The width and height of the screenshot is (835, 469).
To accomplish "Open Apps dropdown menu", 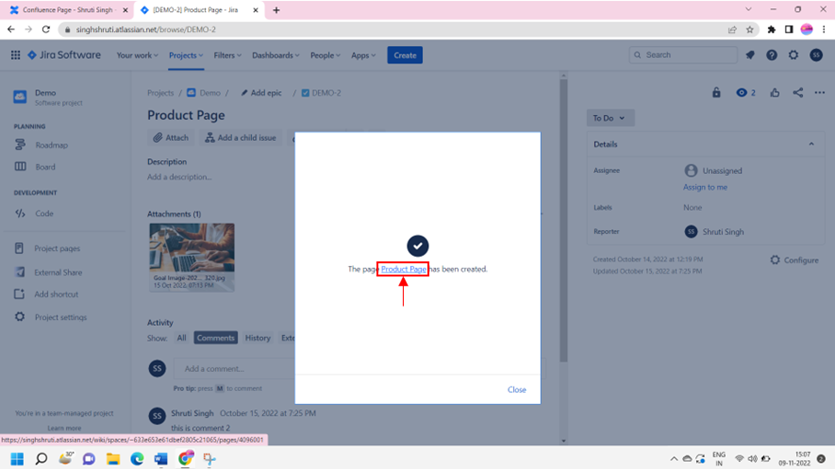I will pyautogui.click(x=363, y=55).
